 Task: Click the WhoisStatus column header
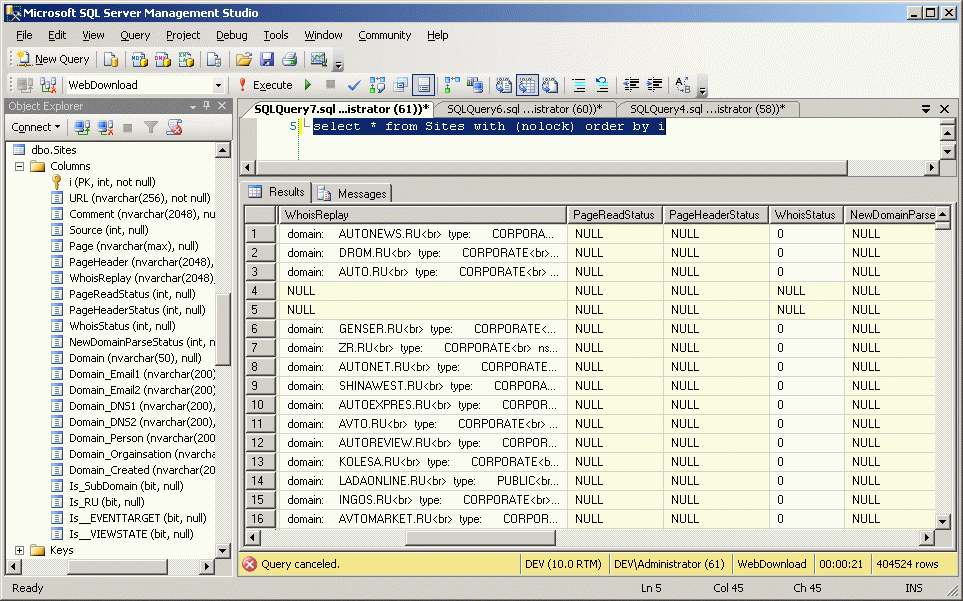tap(805, 215)
